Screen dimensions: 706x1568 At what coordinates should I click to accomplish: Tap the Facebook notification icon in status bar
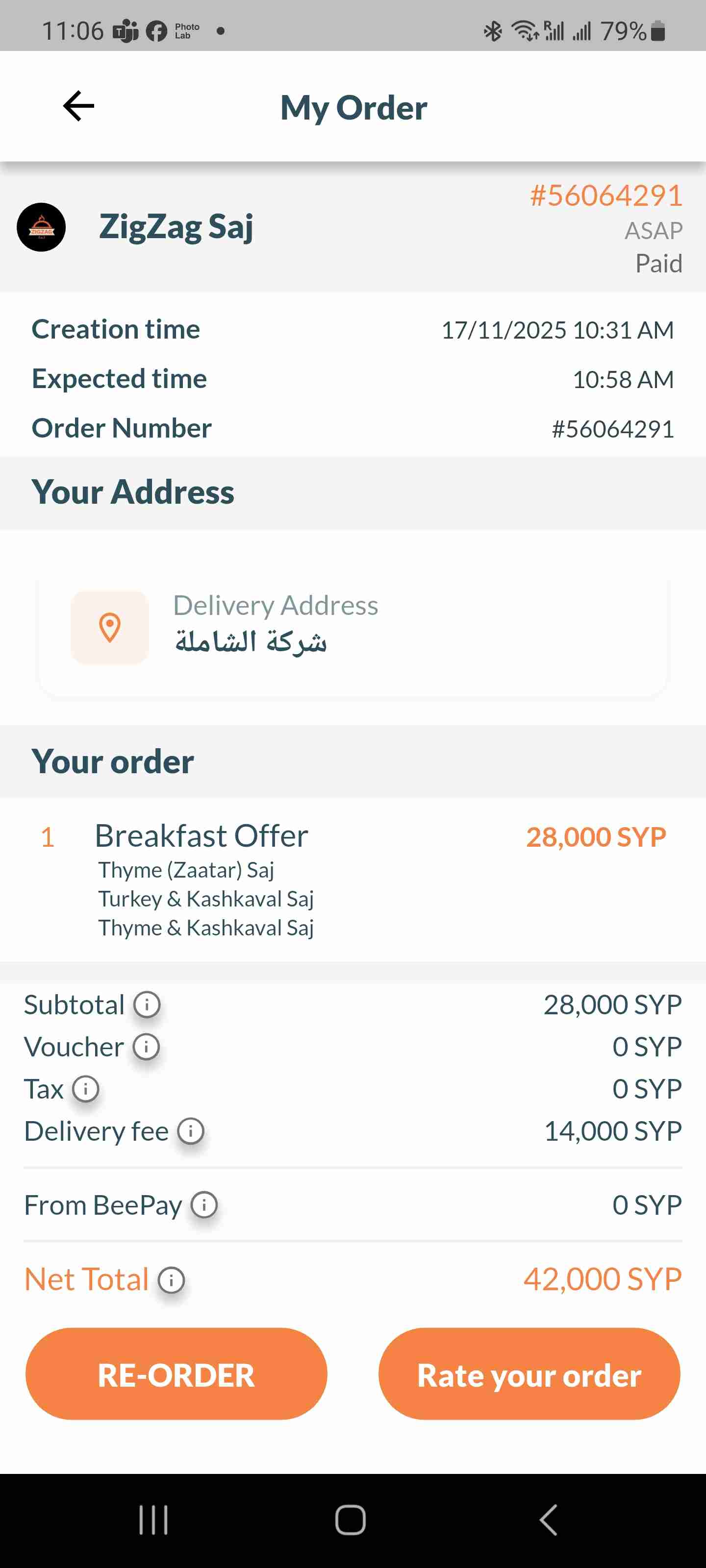click(156, 31)
